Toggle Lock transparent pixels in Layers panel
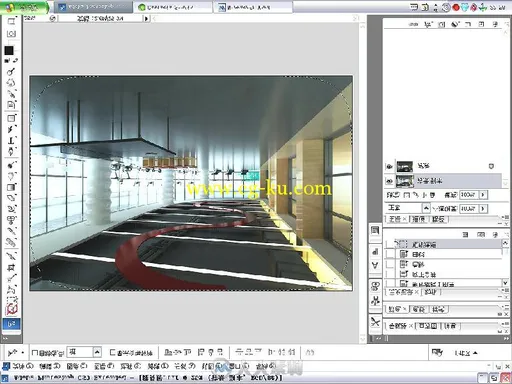Image resolution: width=512 pixels, height=384 pixels. [x=407, y=195]
